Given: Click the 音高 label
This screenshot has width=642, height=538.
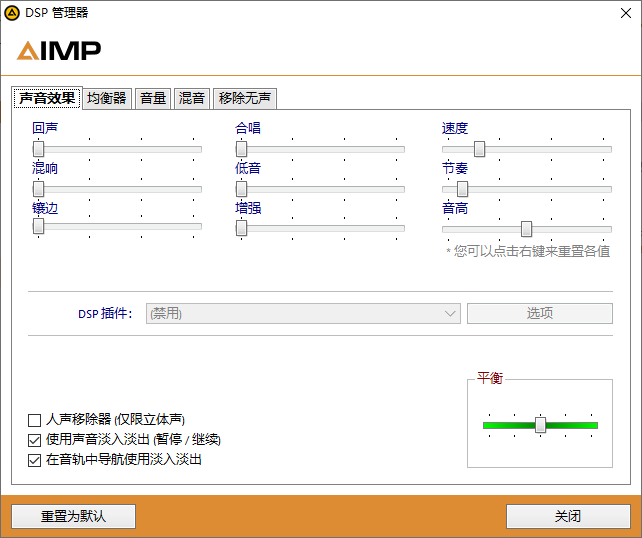Looking at the screenshot, I should pos(455,208).
